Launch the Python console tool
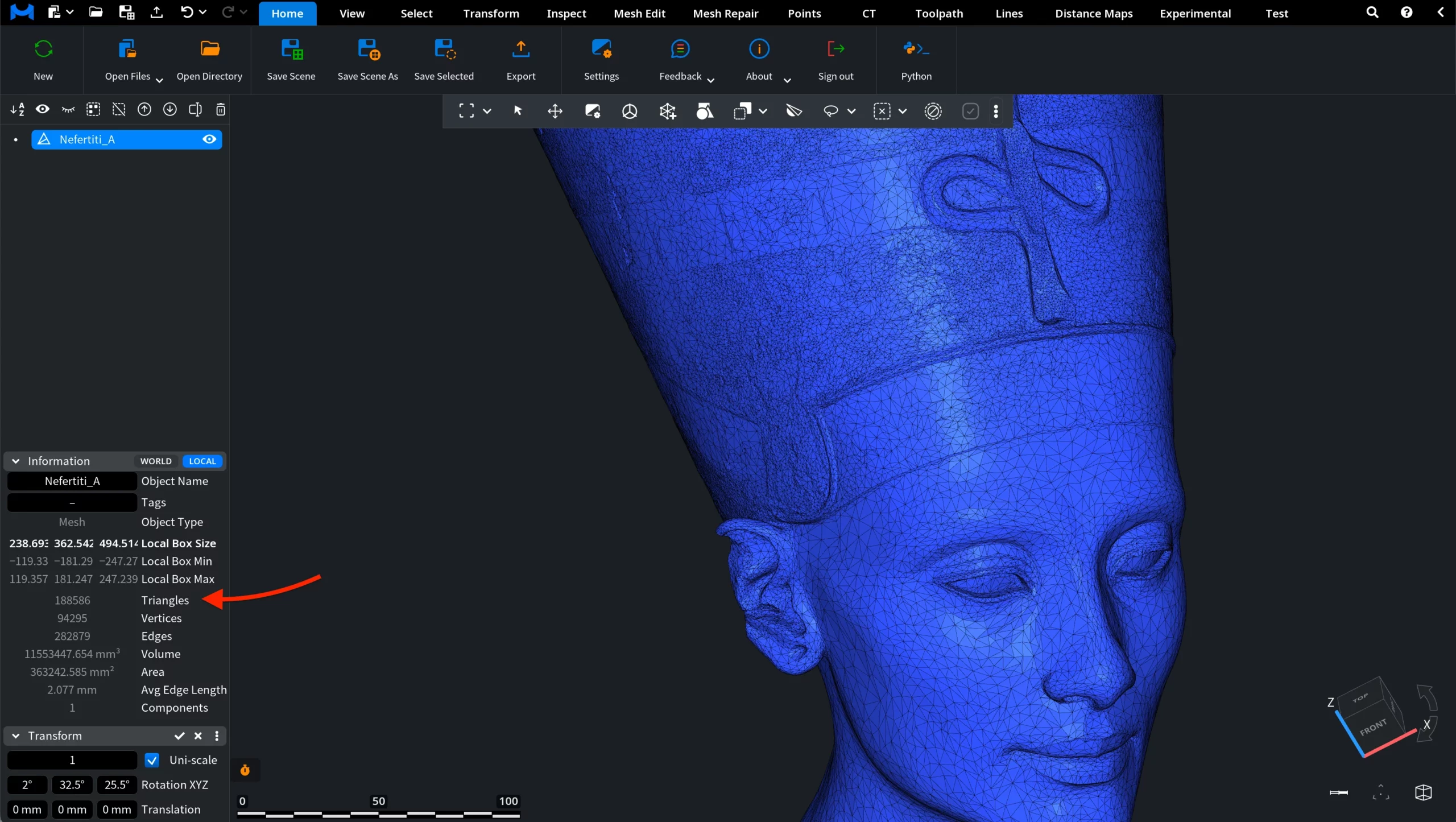Viewport: 1456px width, 822px height. pyautogui.click(x=916, y=60)
